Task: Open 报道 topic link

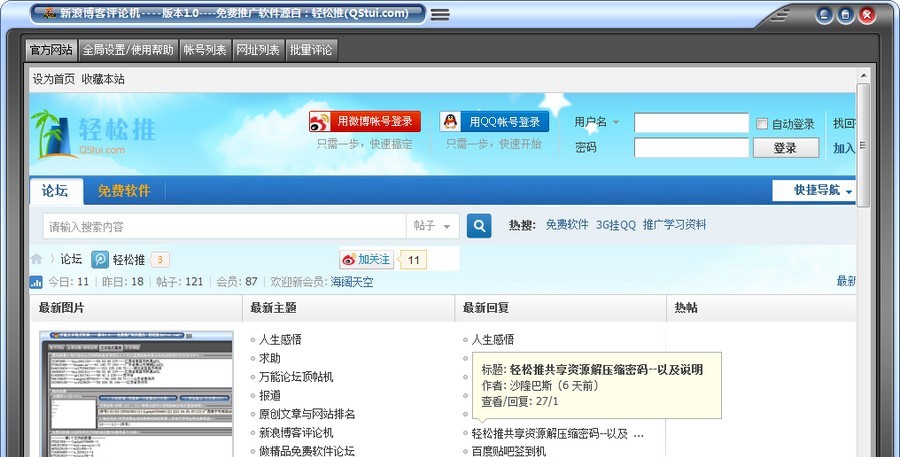Action: [x=270, y=396]
